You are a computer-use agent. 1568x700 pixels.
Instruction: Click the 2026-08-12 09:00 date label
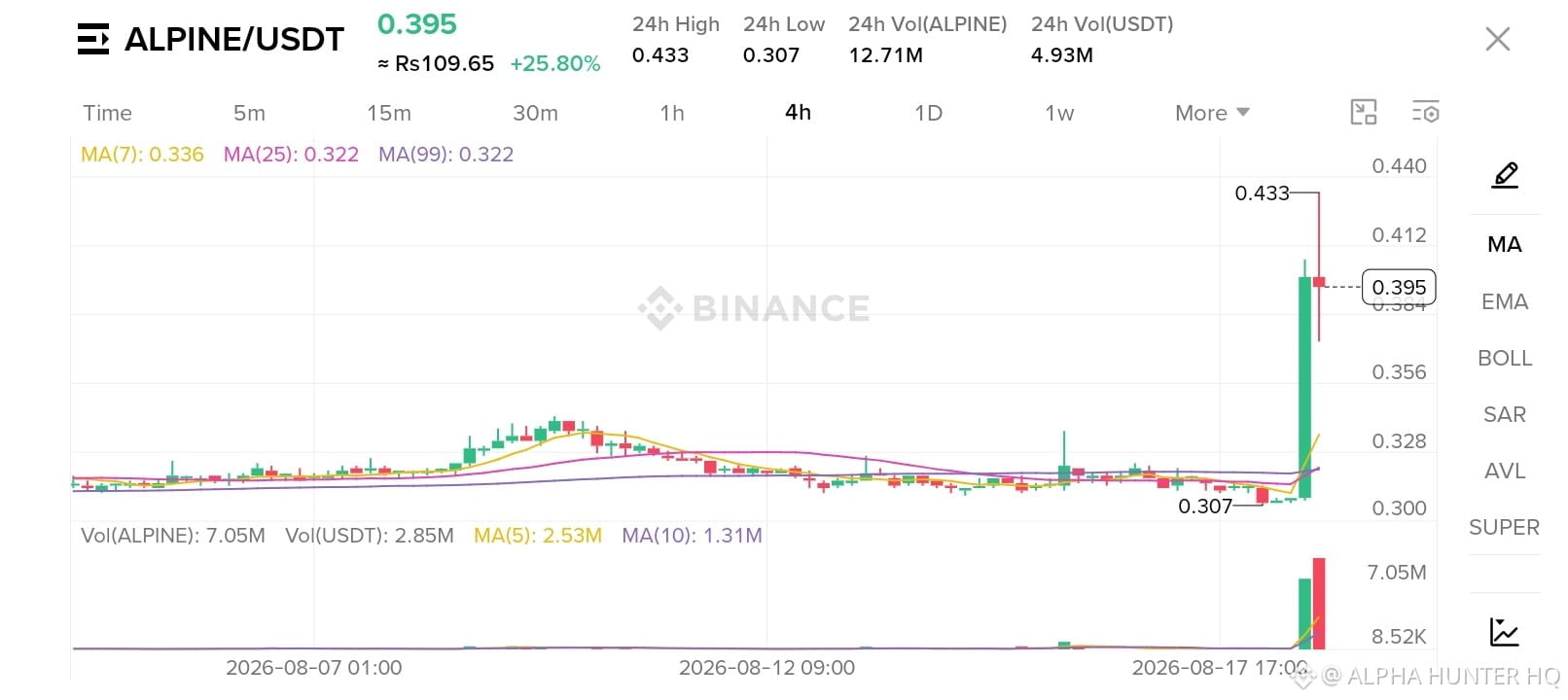(766, 668)
